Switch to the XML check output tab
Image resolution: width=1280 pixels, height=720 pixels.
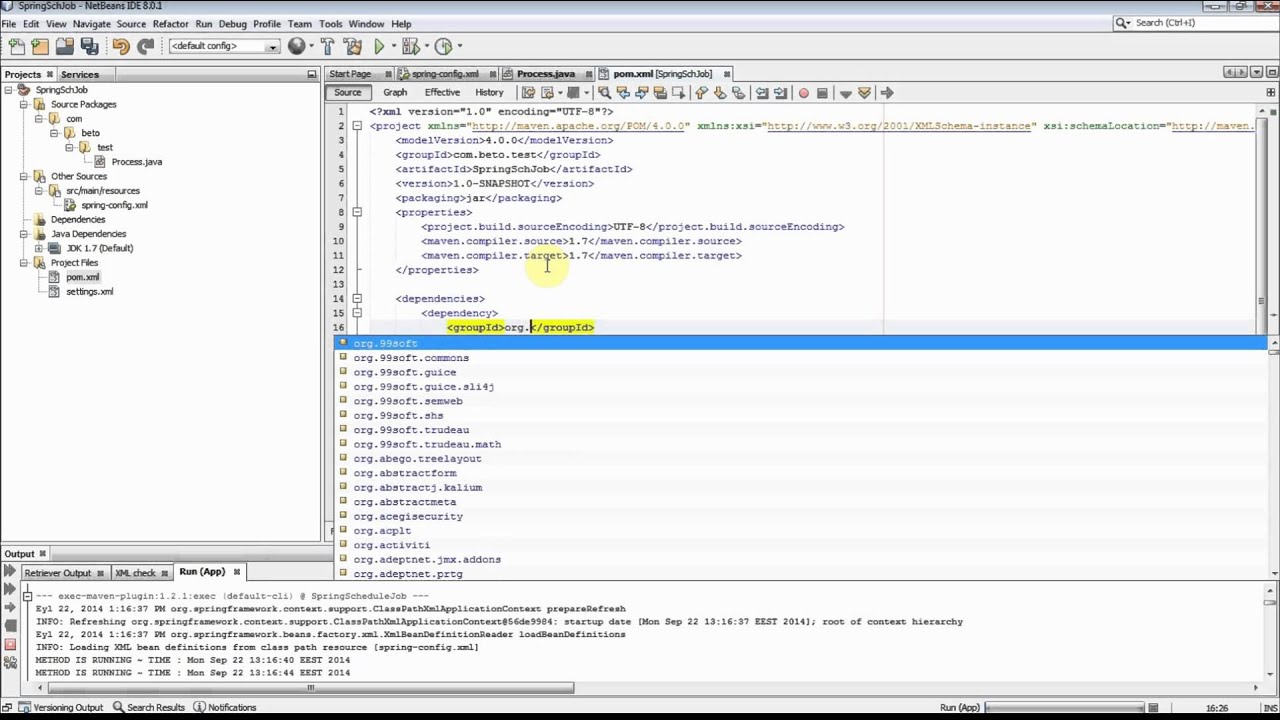135,573
